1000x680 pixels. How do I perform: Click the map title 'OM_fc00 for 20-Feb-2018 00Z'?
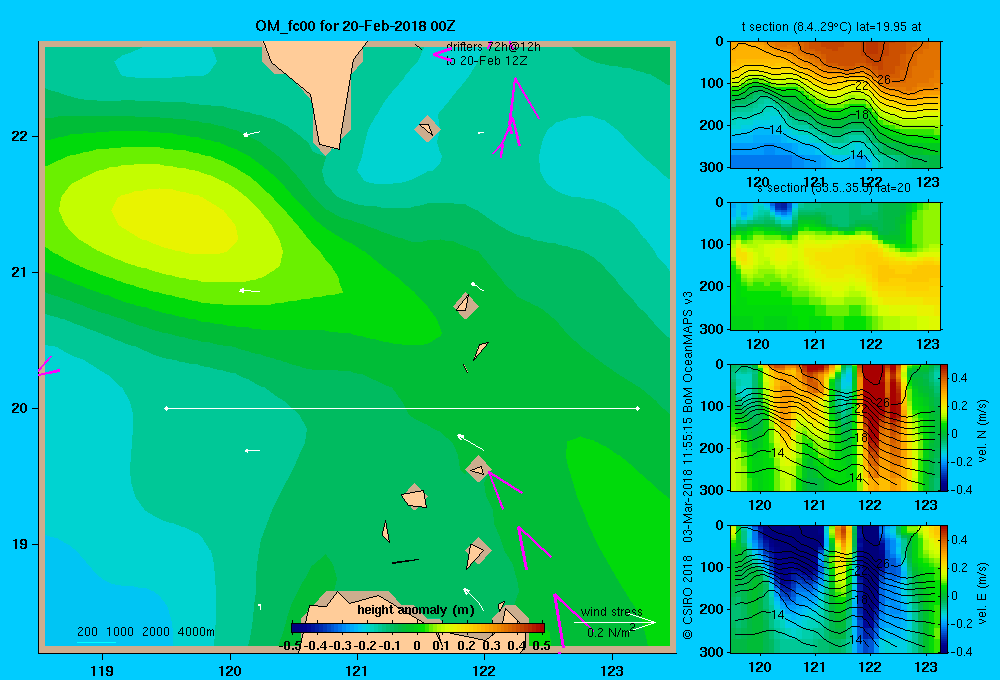point(355,26)
